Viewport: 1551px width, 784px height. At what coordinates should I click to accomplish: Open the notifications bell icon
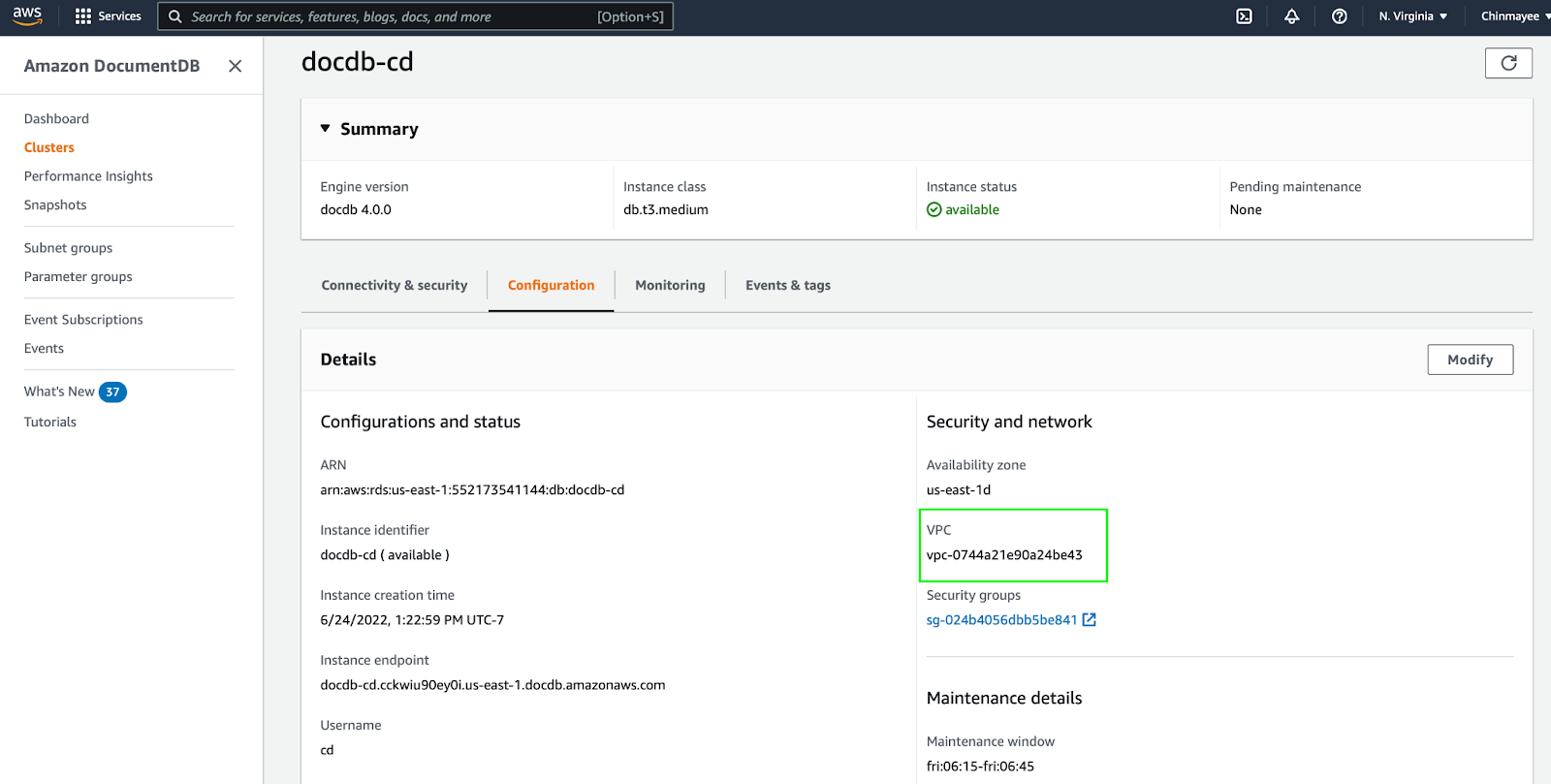[x=1291, y=16]
